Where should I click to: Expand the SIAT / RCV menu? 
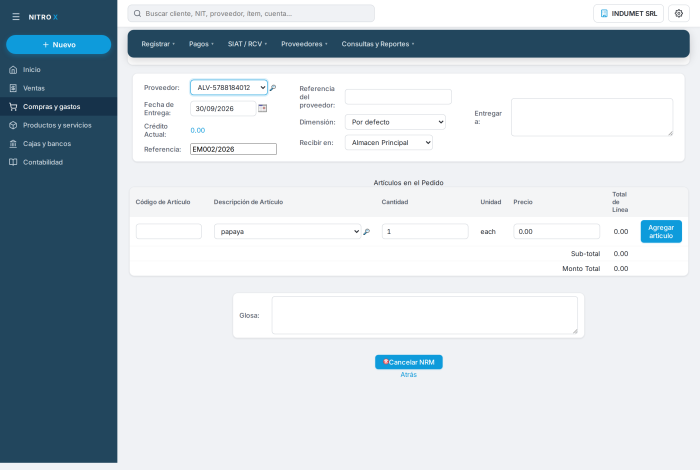point(247,44)
